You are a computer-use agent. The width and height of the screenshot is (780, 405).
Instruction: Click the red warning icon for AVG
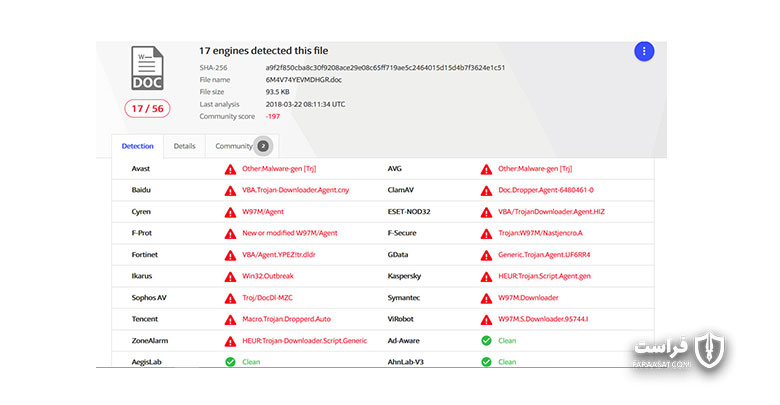click(x=486, y=170)
